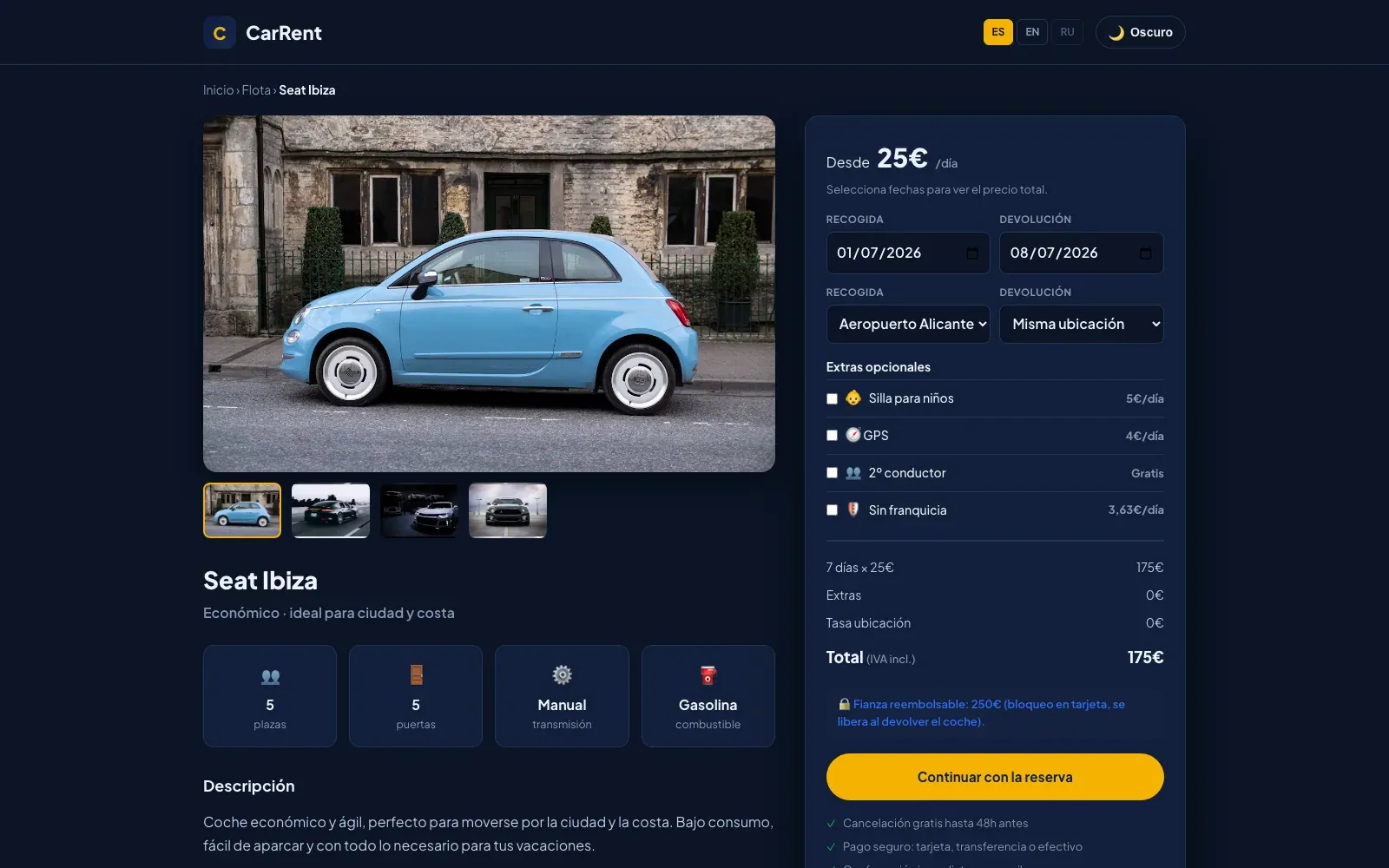Image resolution: width=1389 pixels, height=868 pixels.
Task: Go to Inicio in the breadcrumb
Action: click(219, 90)
